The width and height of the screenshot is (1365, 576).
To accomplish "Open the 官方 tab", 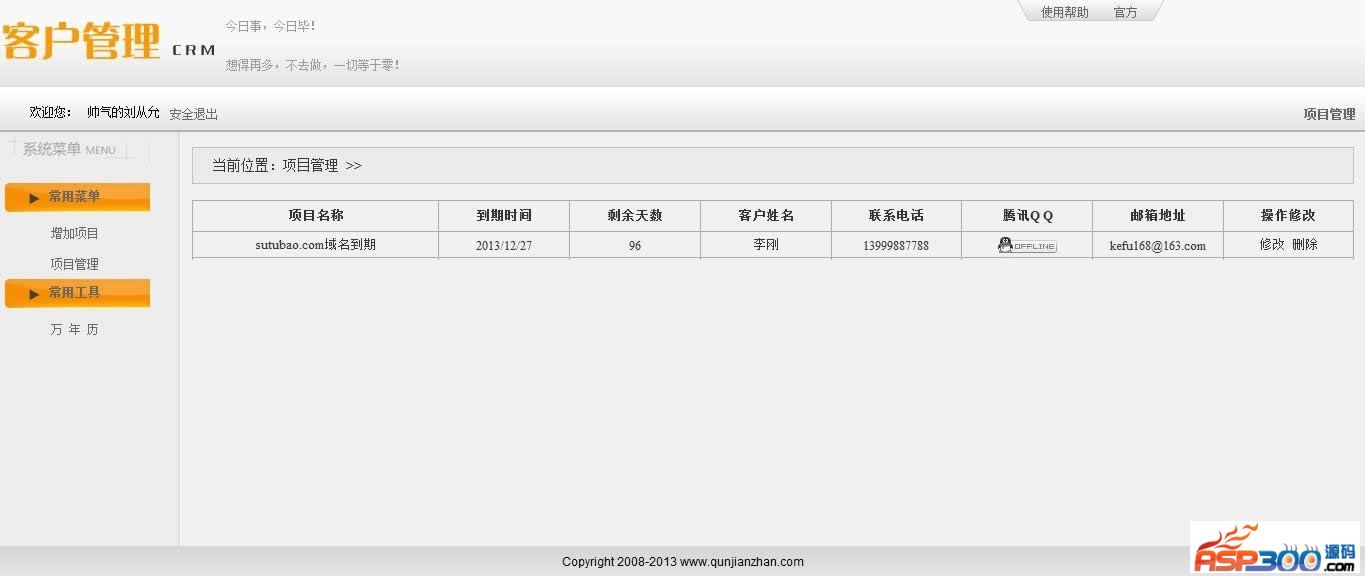I will pos(1126,12).
